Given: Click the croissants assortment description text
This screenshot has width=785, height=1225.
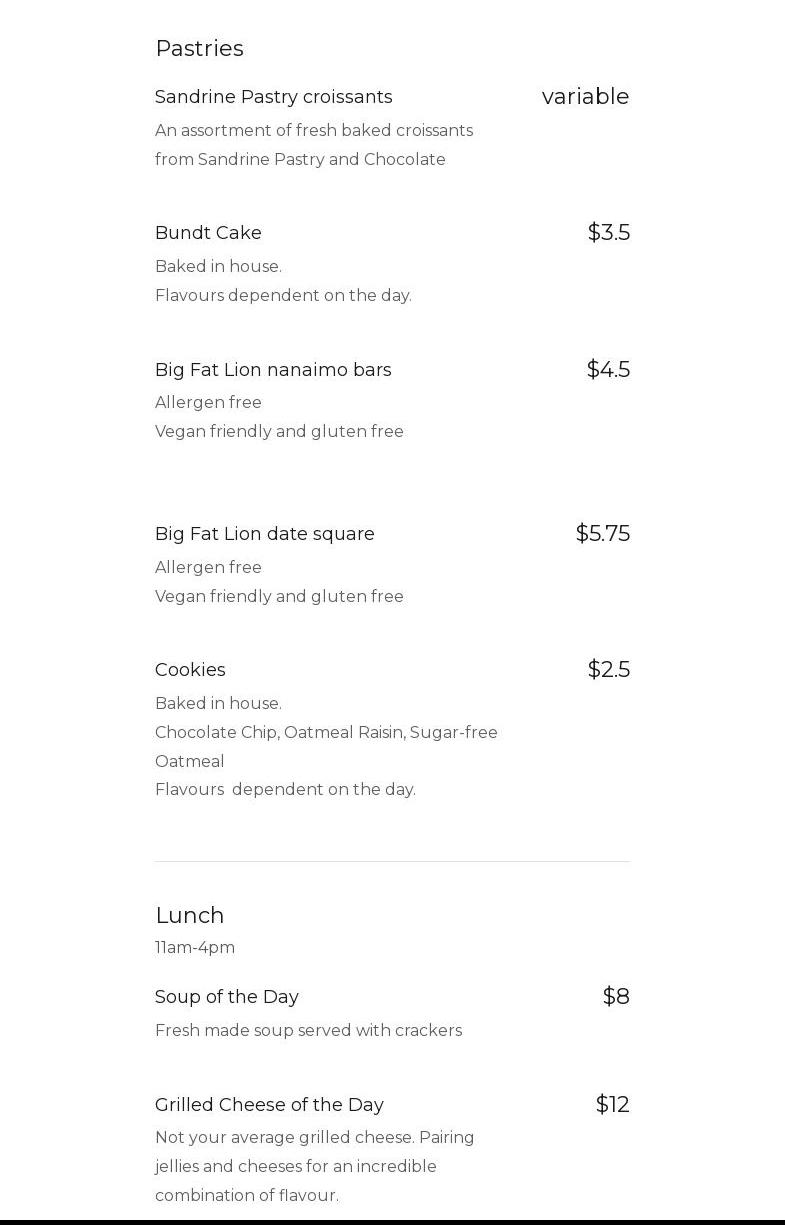Looking at the screenshot, I should (313, 145).
